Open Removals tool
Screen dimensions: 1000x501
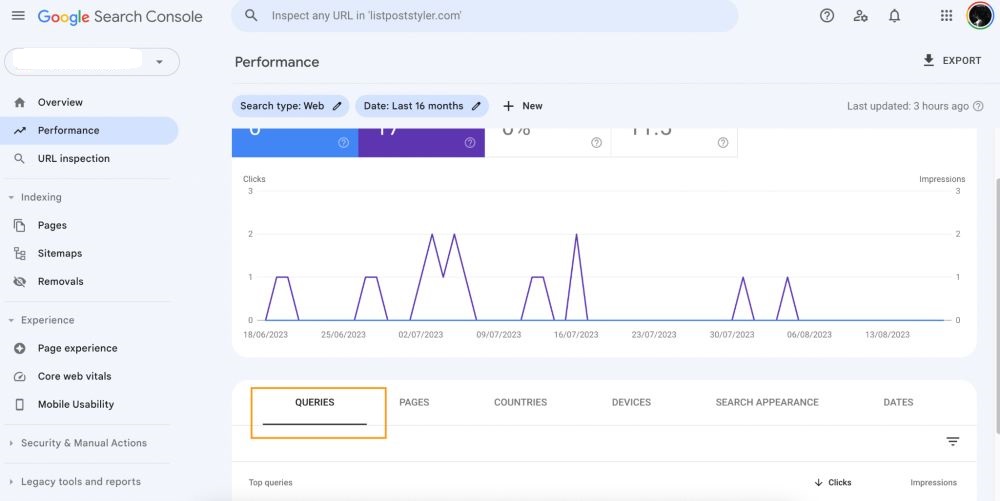(x=60, y=281)
